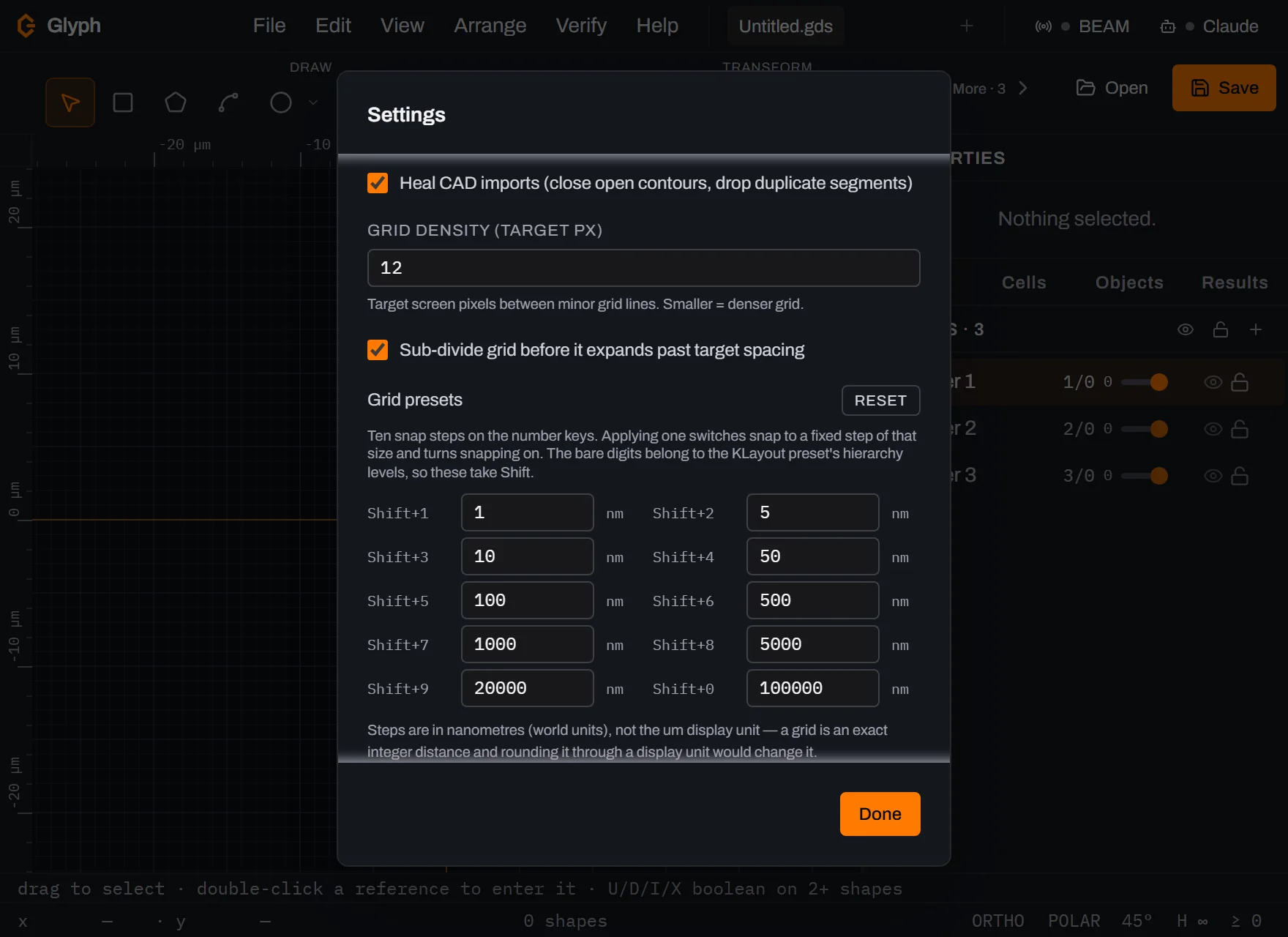Open the View menu
This screenshot has height=937, width=1288.
[402, 26]
